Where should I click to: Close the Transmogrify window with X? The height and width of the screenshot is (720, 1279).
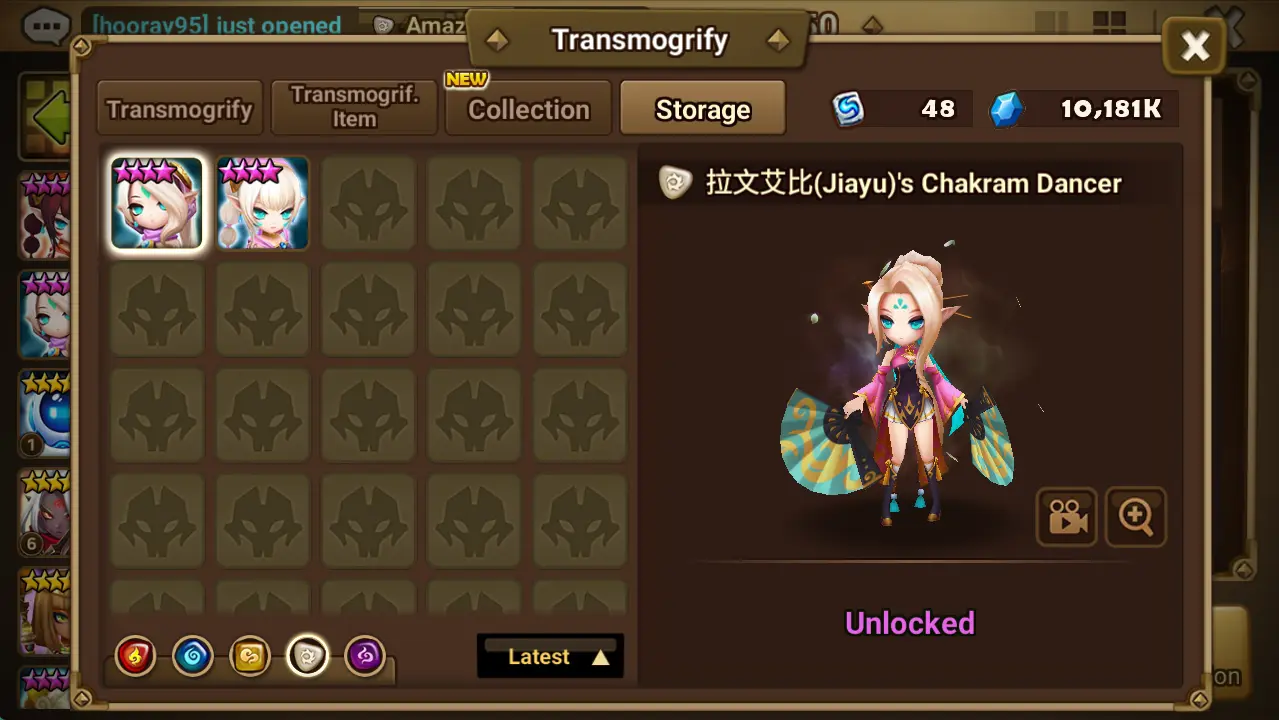coord(1195,46)
